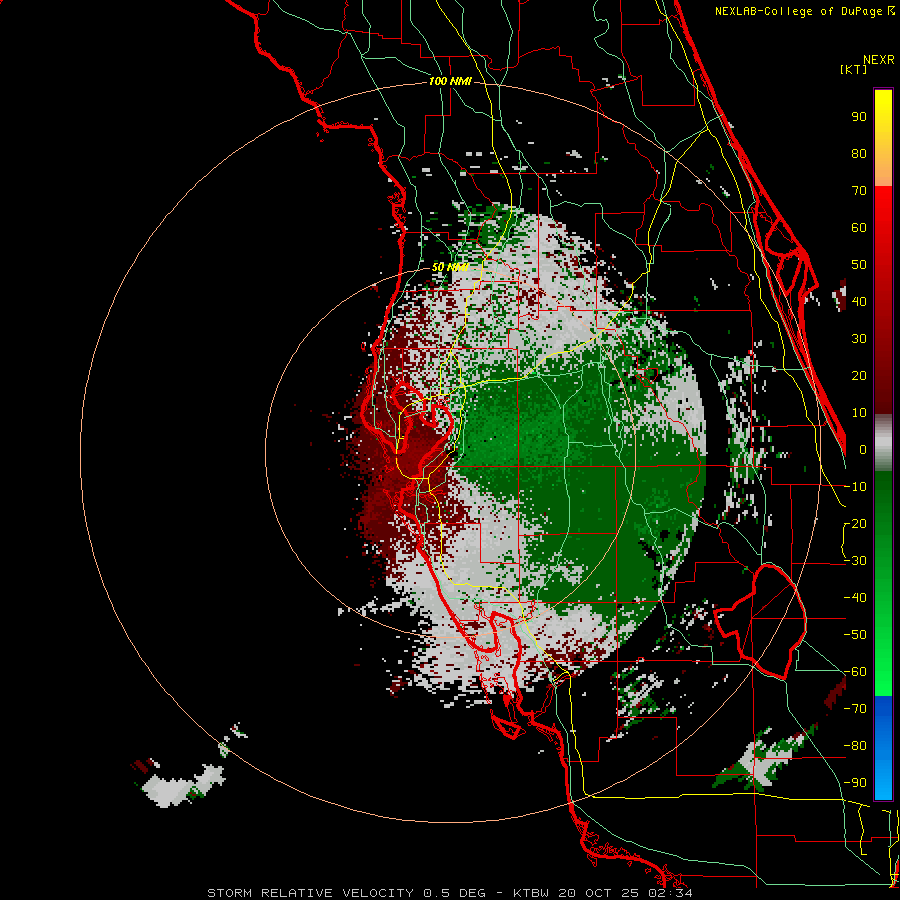Viewport: 900px width, 900px height.
Task: Click the -50 value on velocity scale
Action: (x=855, y=635)
